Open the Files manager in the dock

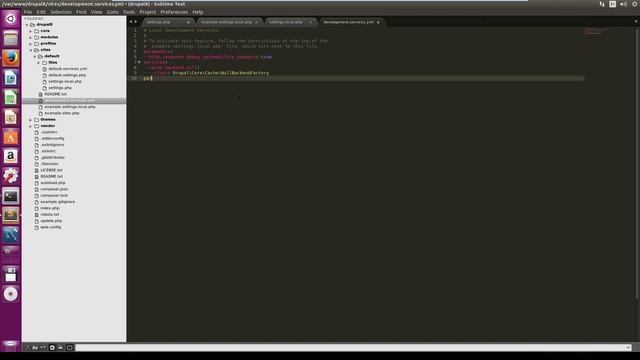11,38
